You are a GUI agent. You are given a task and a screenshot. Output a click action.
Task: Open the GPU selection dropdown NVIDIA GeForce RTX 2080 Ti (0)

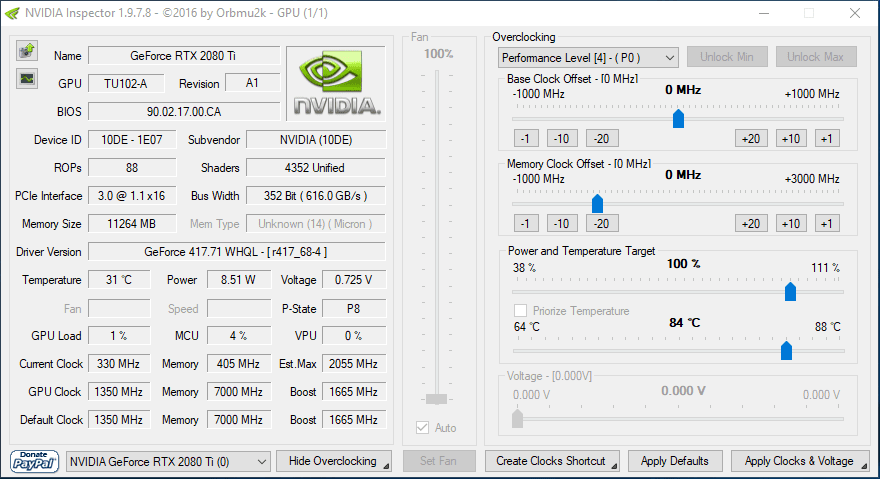pyautogui.click(x=168, y=462)
